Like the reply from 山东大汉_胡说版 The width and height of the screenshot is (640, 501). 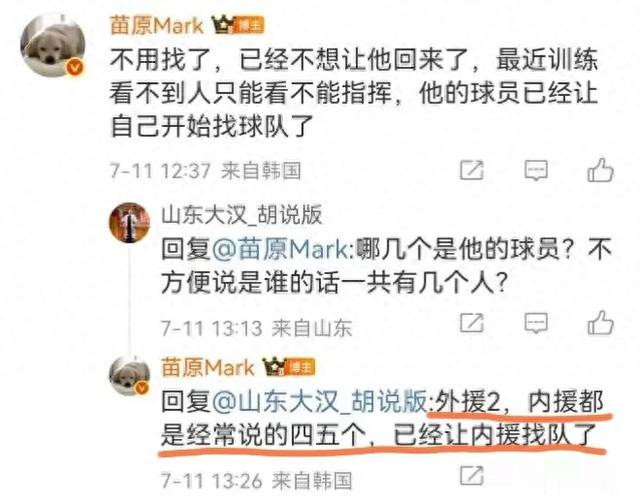pos(600,323)
